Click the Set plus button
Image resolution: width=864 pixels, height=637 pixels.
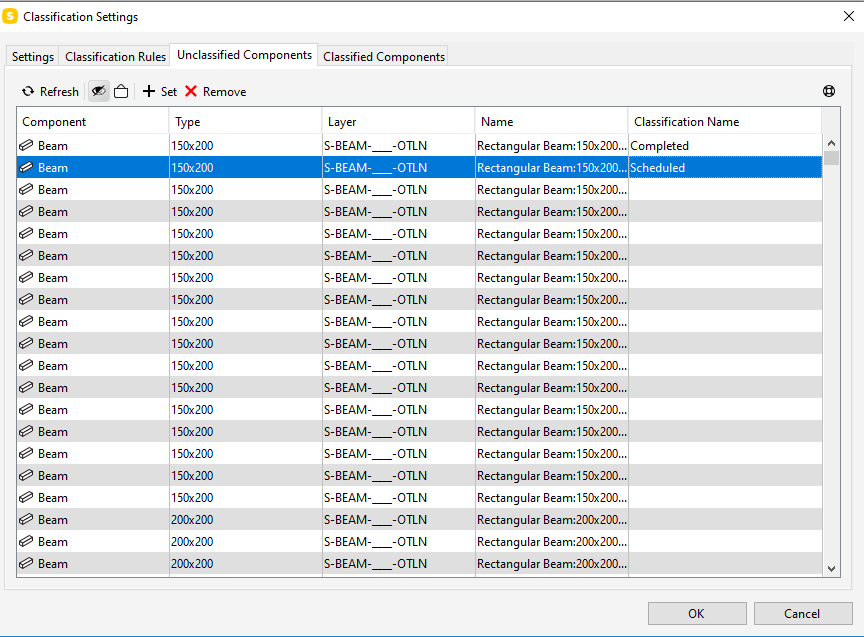pyautogui.click(x=160, y=91)
